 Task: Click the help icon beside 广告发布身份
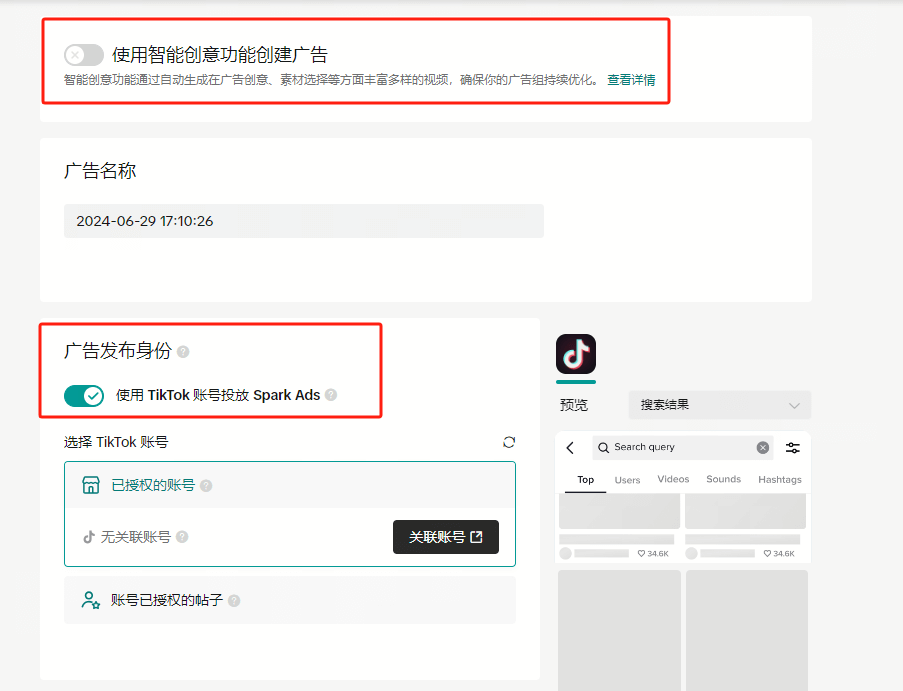pos(183,351)
